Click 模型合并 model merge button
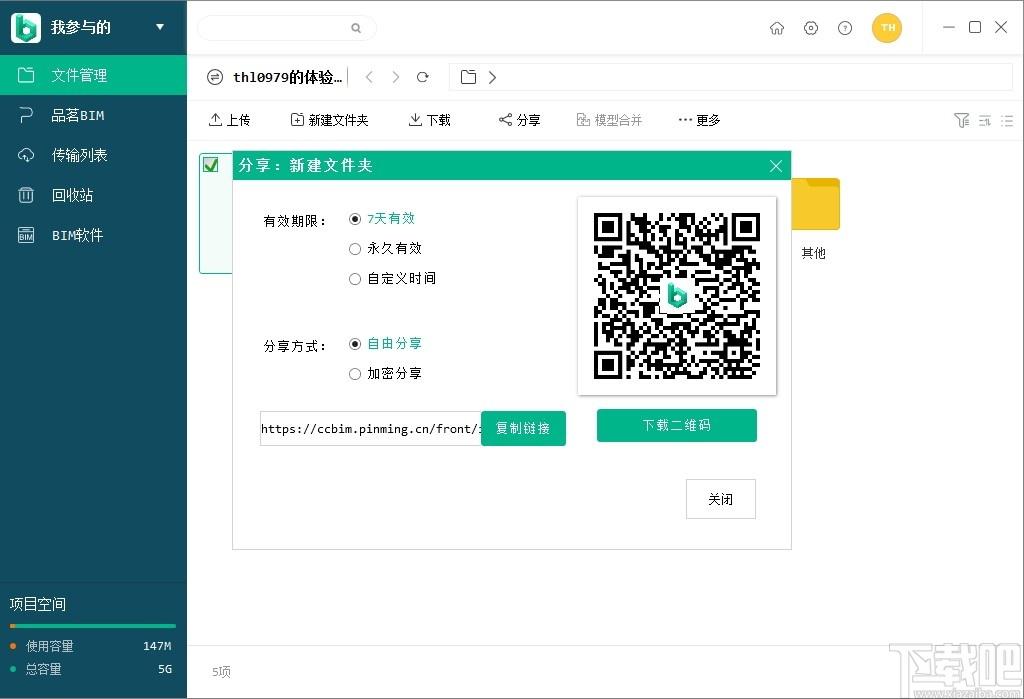Image resolution: width=1024 pixels, height=699 pixels. 609,120
